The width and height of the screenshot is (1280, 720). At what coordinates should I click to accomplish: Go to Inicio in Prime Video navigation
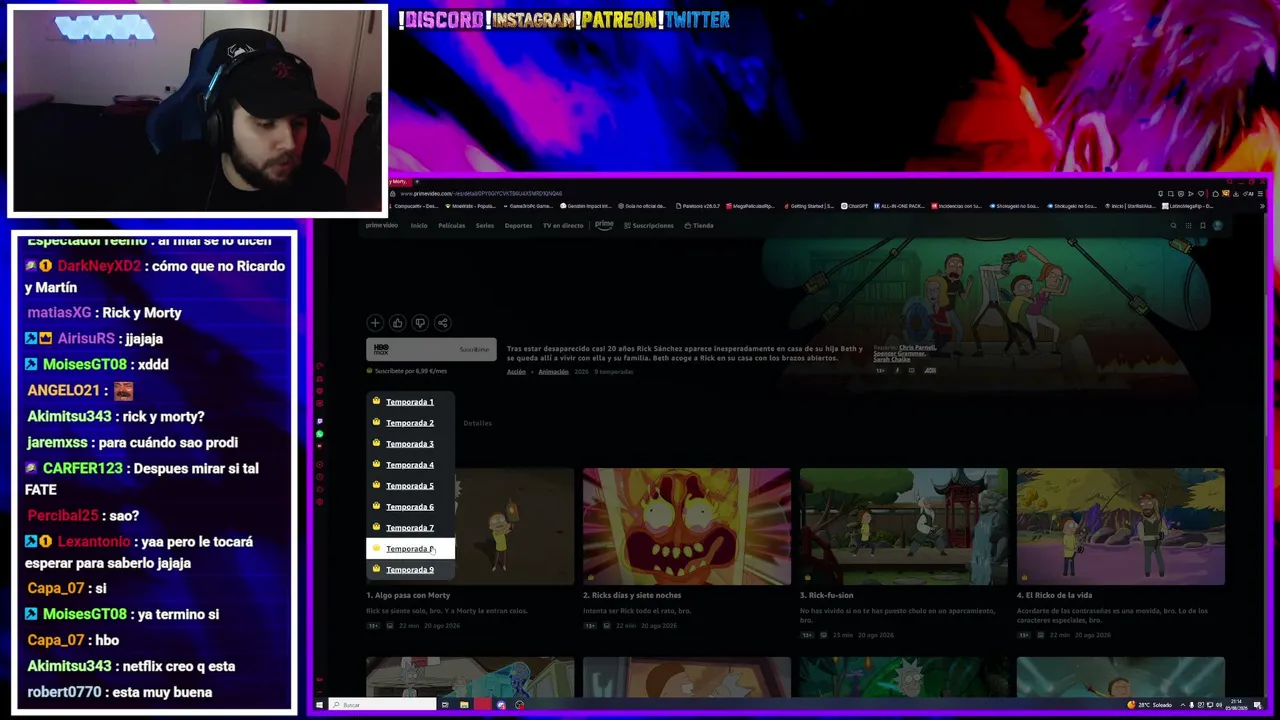pos(419,226)
